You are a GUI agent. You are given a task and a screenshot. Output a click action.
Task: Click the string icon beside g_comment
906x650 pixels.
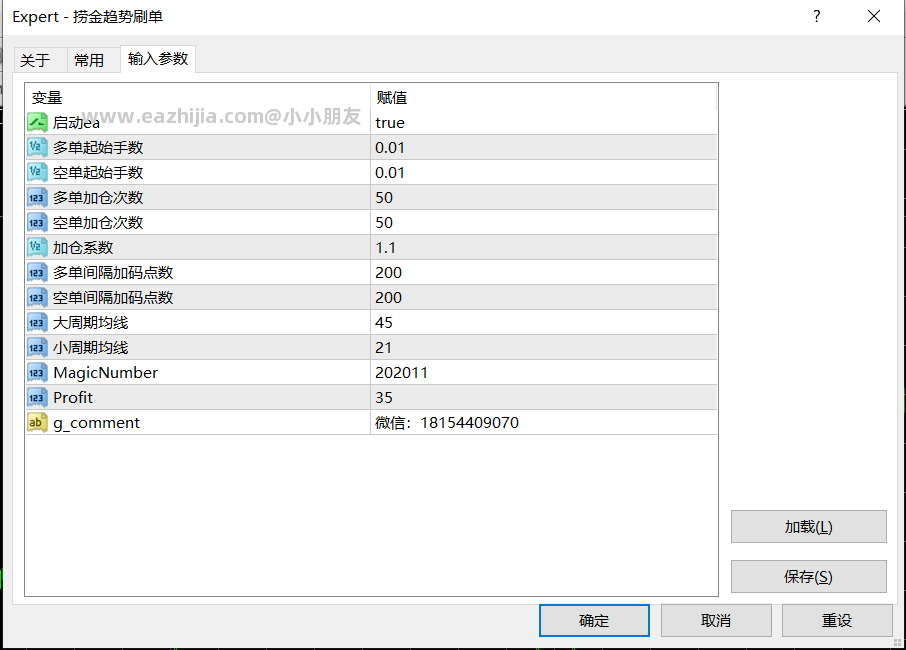point(37,423)
